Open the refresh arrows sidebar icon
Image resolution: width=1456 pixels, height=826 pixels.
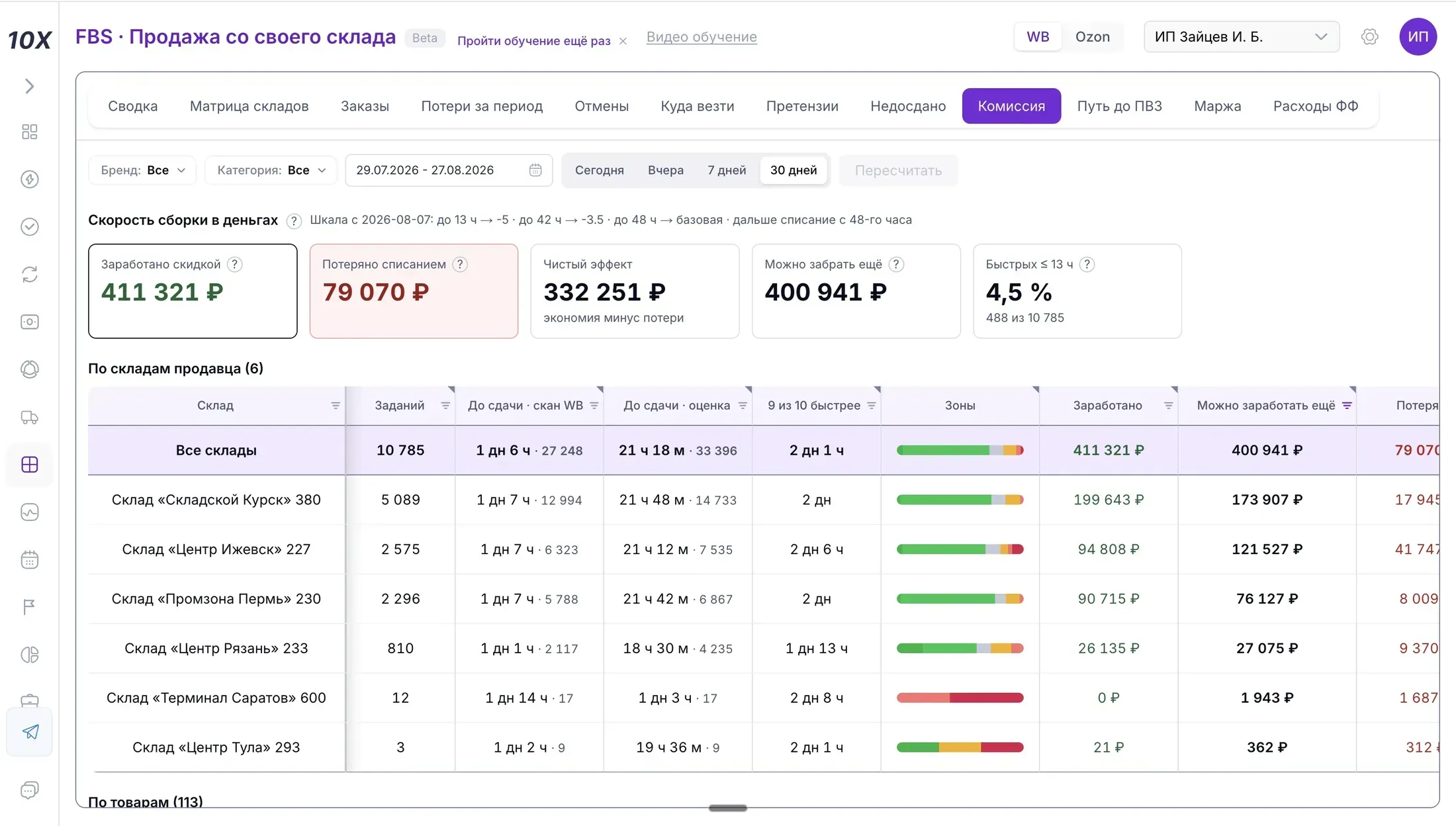coord(29,274)
